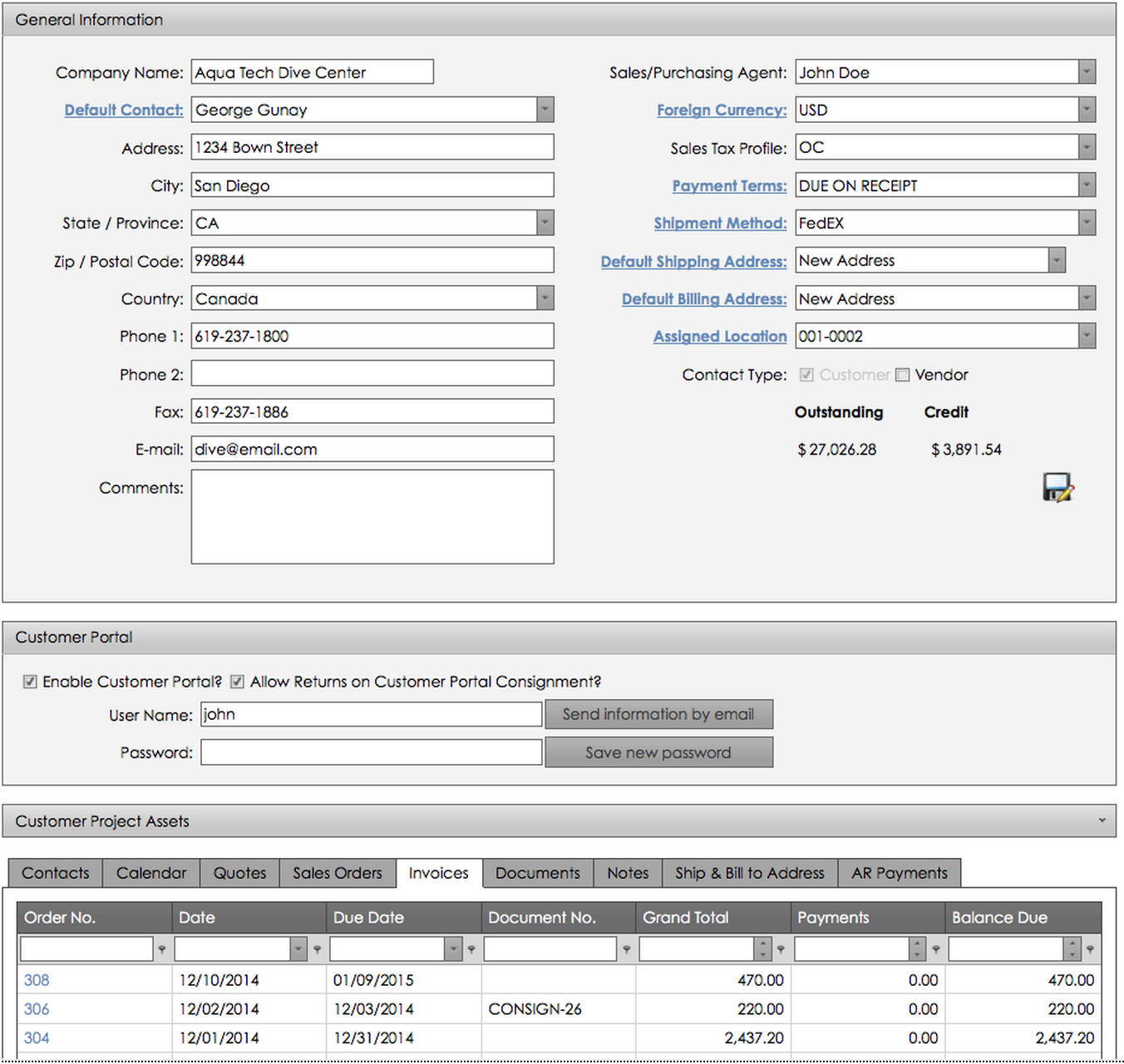This screenshot has height=1064, width=1124.
Task: Follow the Default Contact link
Action: 124,110
